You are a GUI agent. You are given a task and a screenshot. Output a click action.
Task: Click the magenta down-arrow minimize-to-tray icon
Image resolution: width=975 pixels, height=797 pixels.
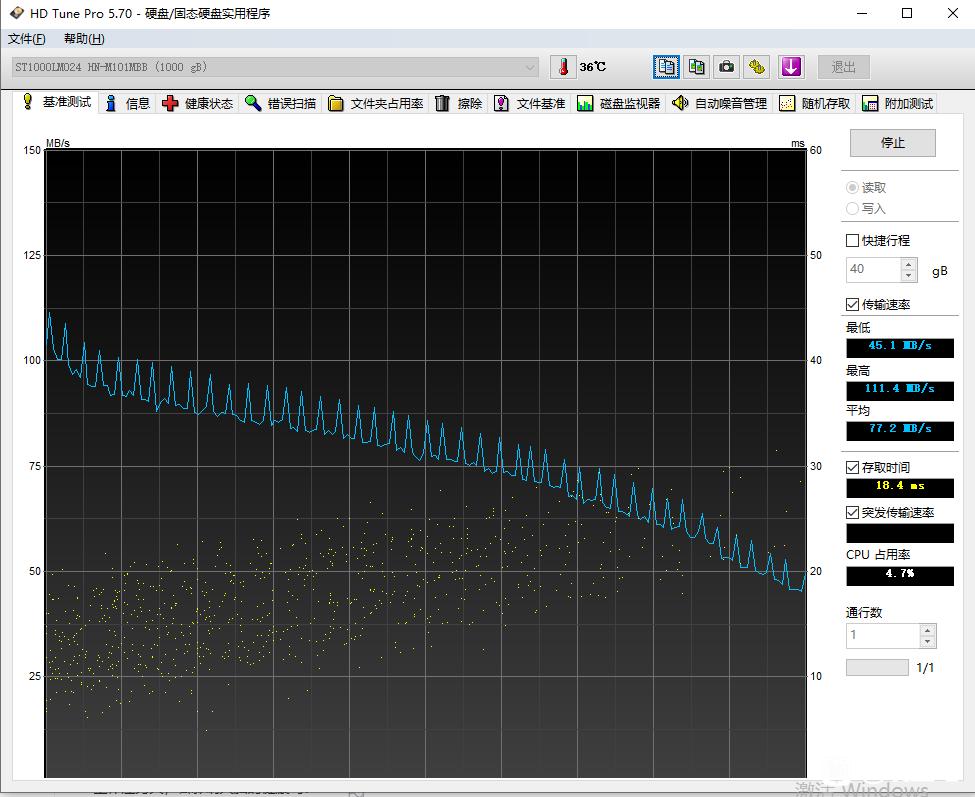point(791,67)
